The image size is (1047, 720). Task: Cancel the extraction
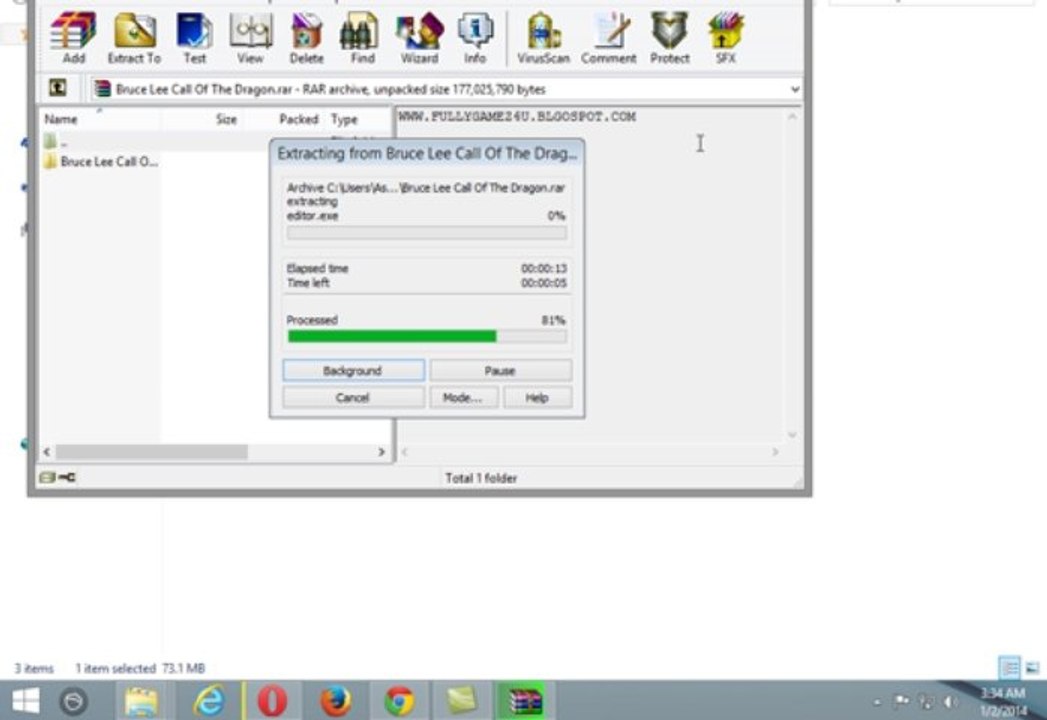pyautogui.click(x=353, y=397)
